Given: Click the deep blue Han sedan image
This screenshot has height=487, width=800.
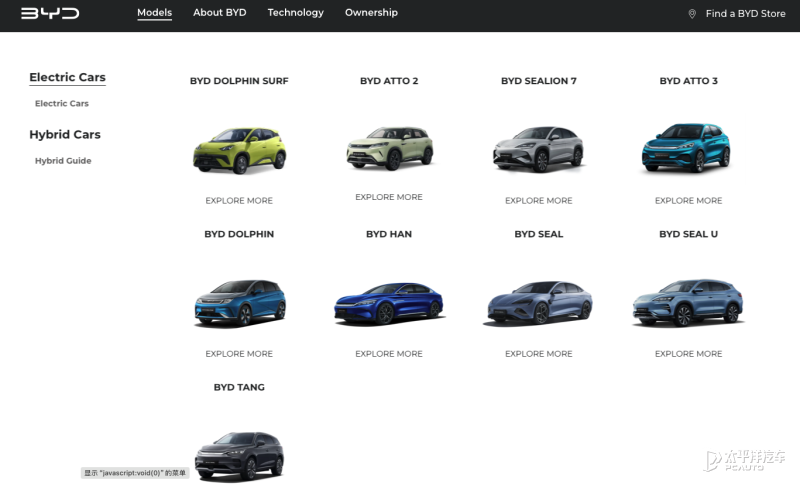Looking at the screenshot, I should click(389, 303).
